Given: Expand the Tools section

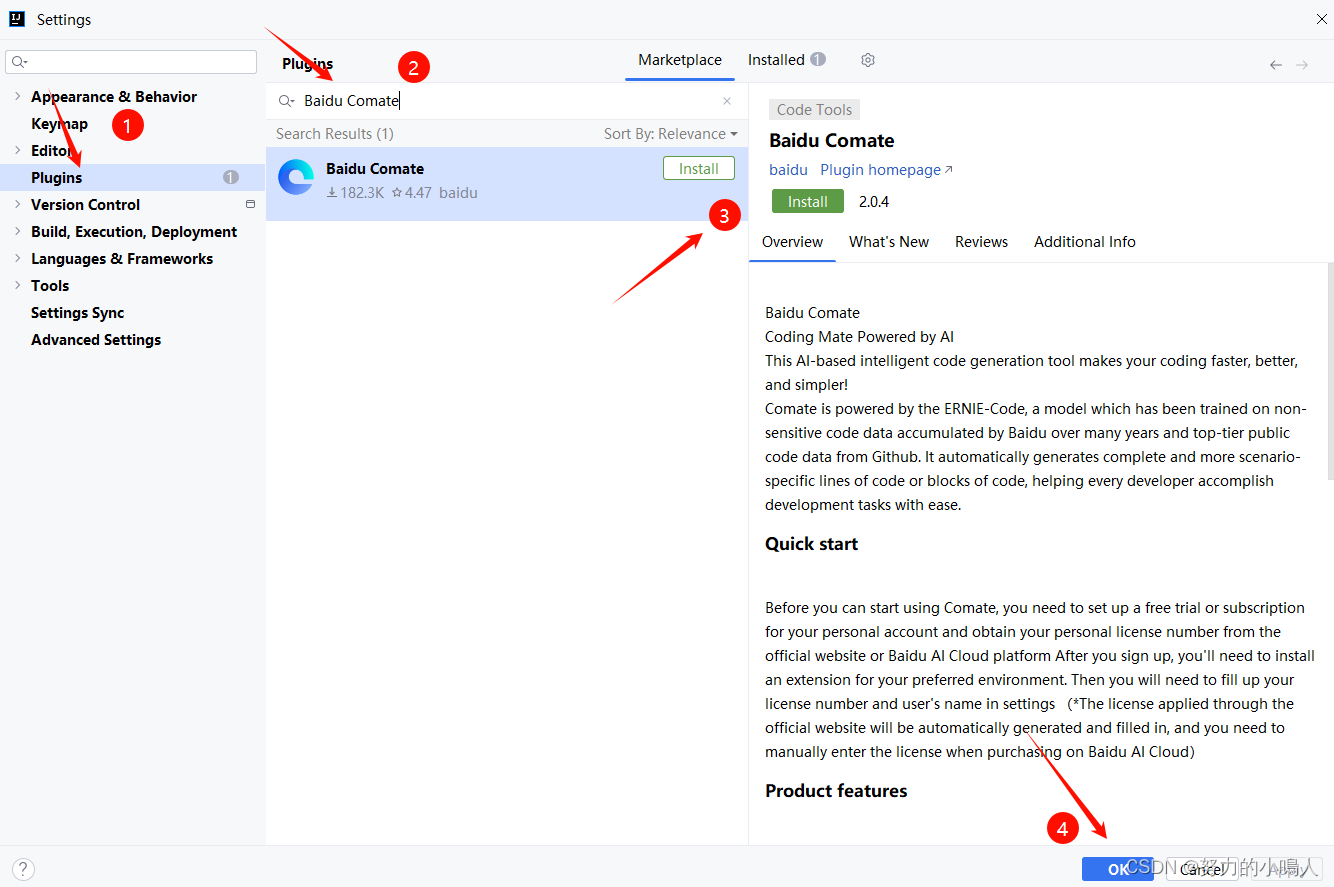Looking at the screenshot, I should click(x=17, y=285).
